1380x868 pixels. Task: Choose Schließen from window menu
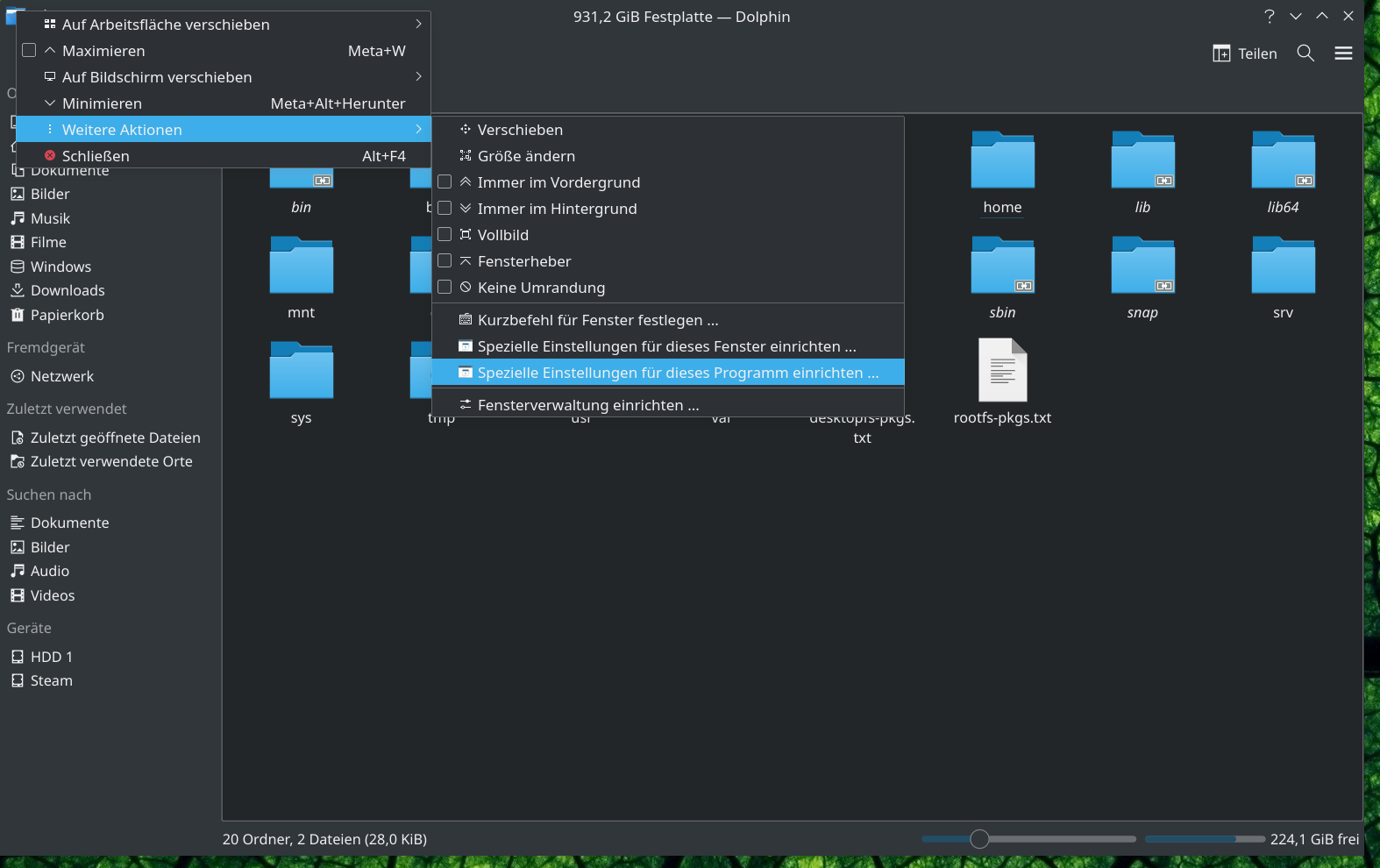(224, 156)
